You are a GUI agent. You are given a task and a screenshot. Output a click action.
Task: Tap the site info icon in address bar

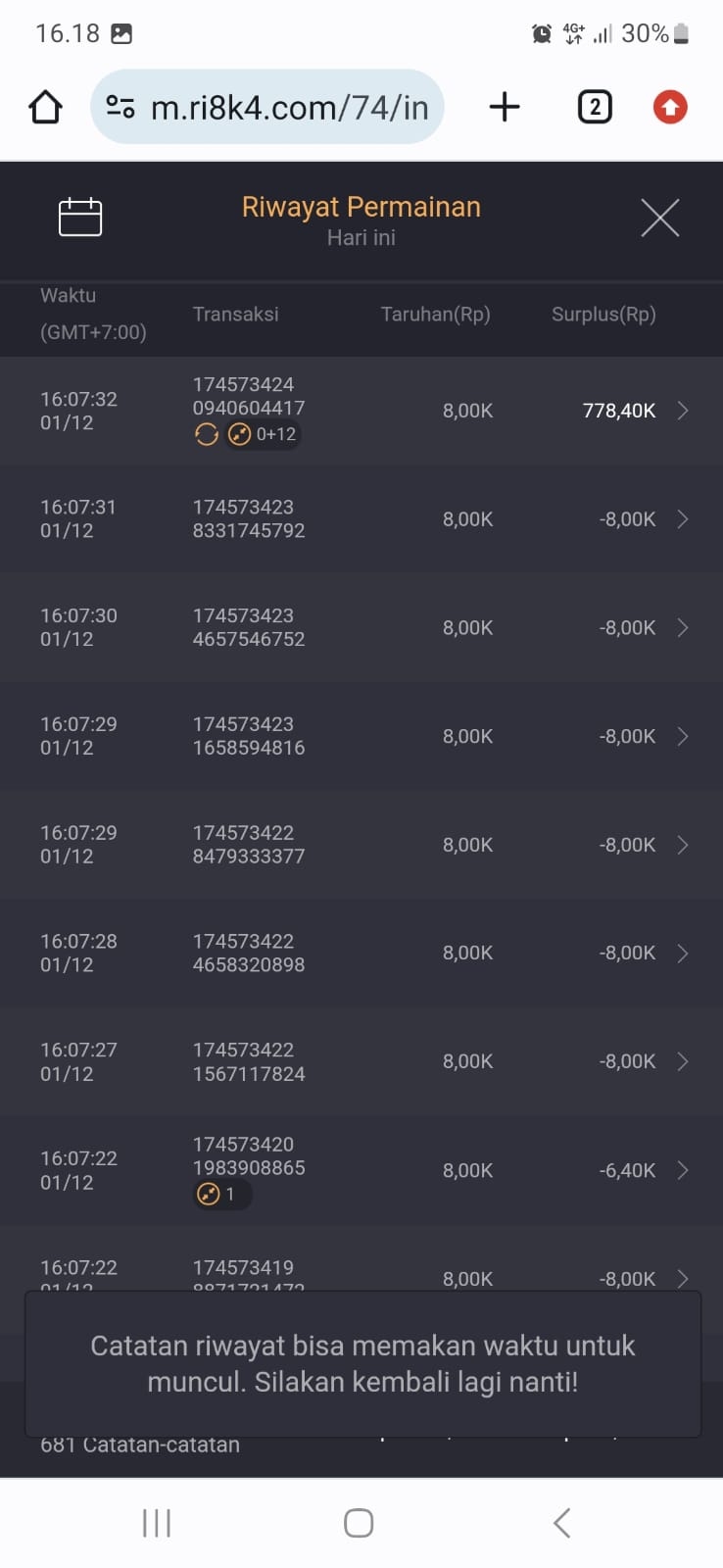[120, 107]
